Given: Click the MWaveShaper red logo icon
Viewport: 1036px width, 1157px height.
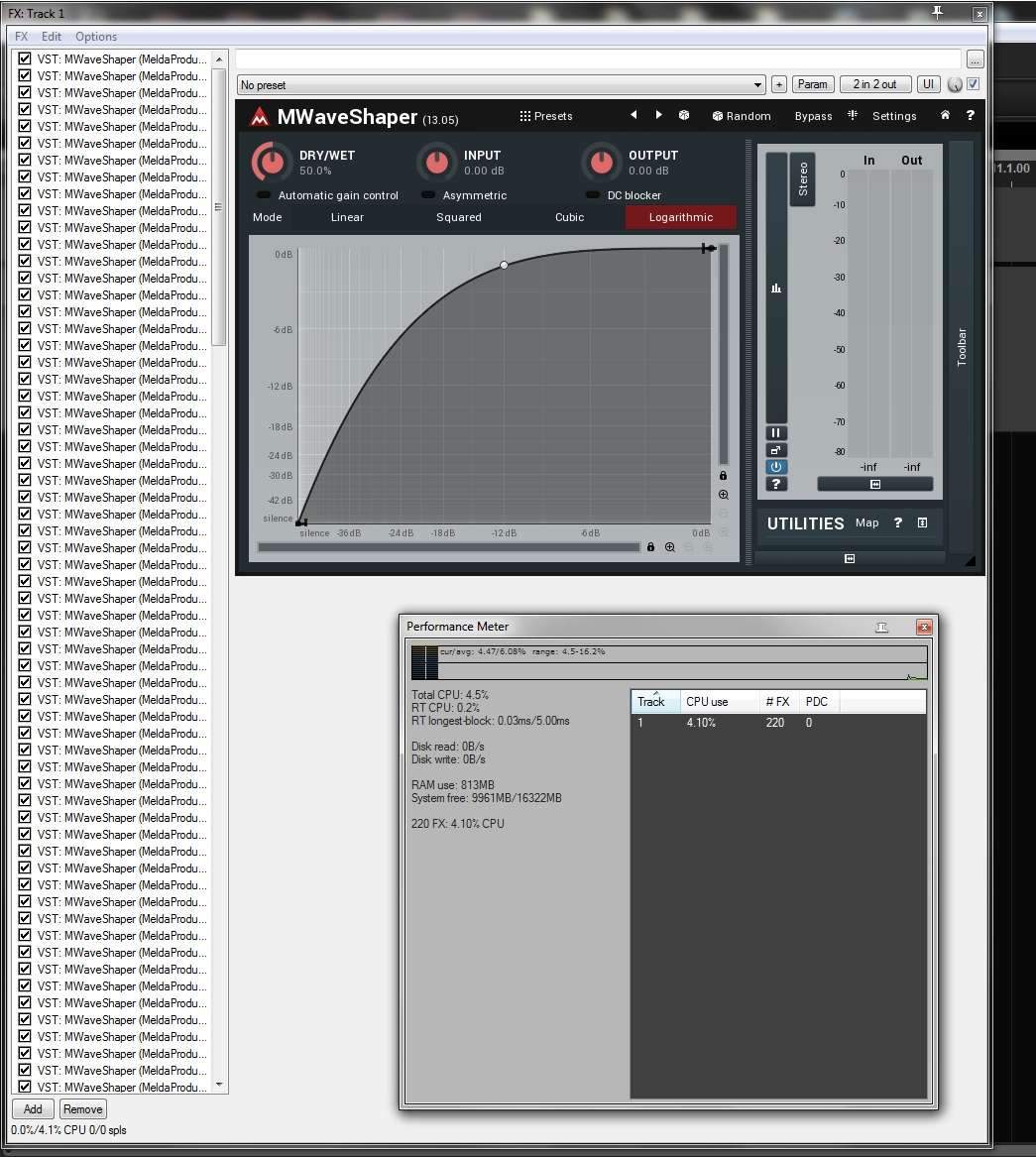Looking at the screenshot, I should [x=259, y=117].
